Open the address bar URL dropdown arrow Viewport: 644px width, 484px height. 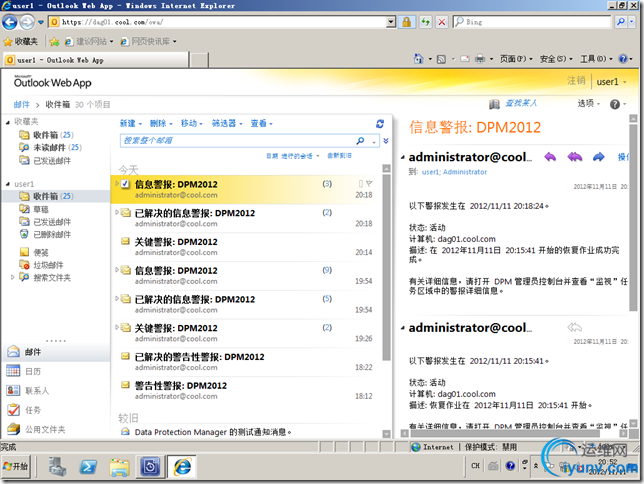coord(391,22)
